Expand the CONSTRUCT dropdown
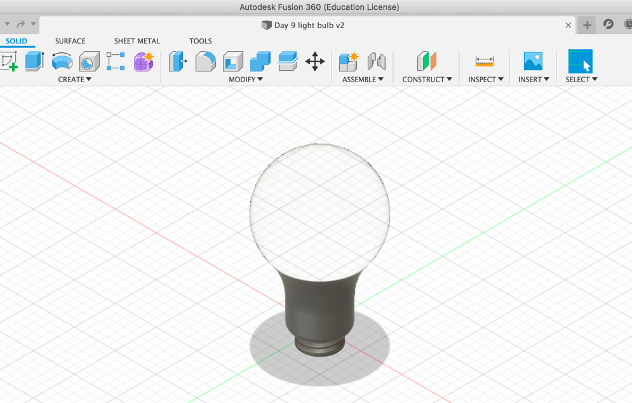This screenshot has width=632, height=403. (x=427, y=79)
